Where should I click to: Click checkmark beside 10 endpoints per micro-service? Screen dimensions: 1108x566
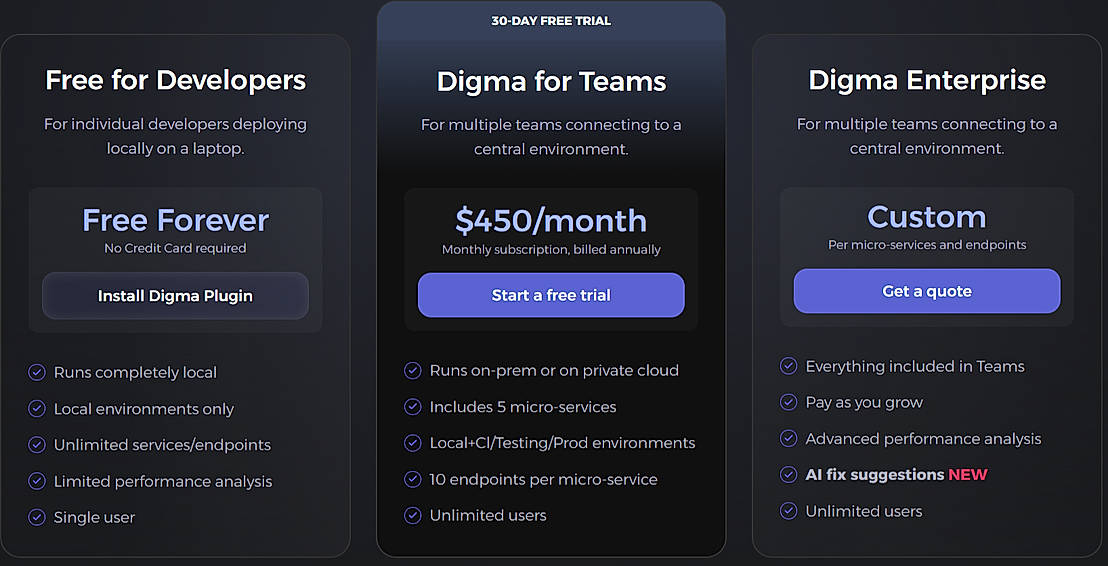click(x=412, y=479)
